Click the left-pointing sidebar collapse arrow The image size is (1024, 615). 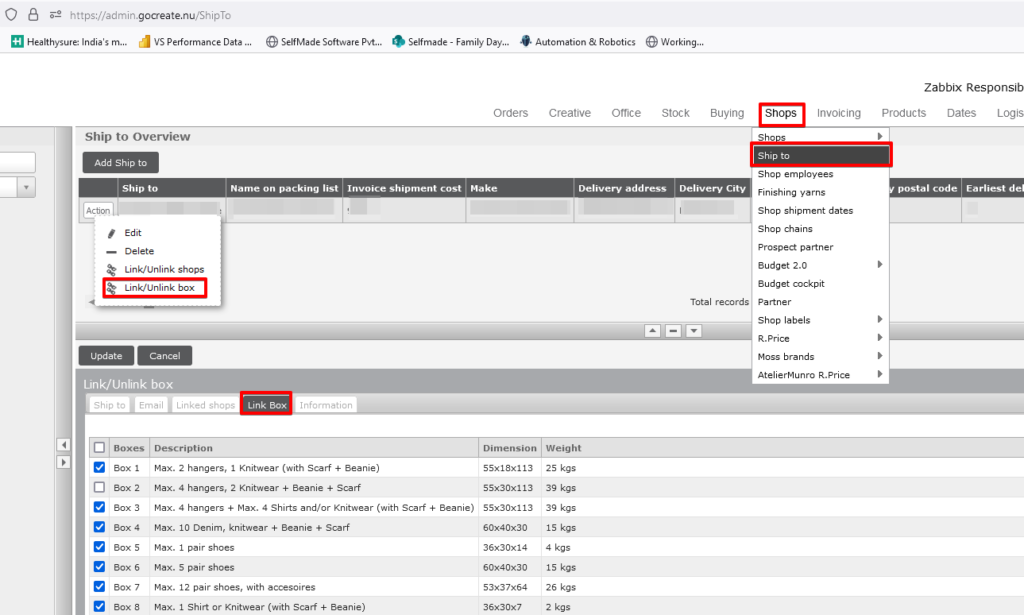(x=63, y=445)
